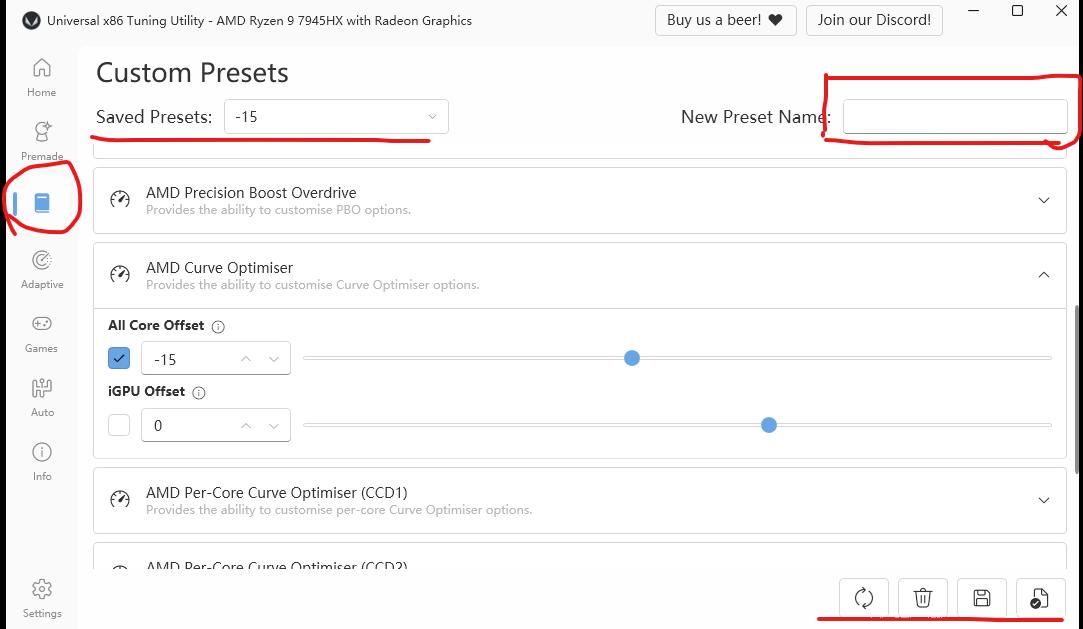This screenshot has width=1083, height=629.
Task: Click the AMD Curve Optimiser gauge icon
Action: click(x=120, y=274)
